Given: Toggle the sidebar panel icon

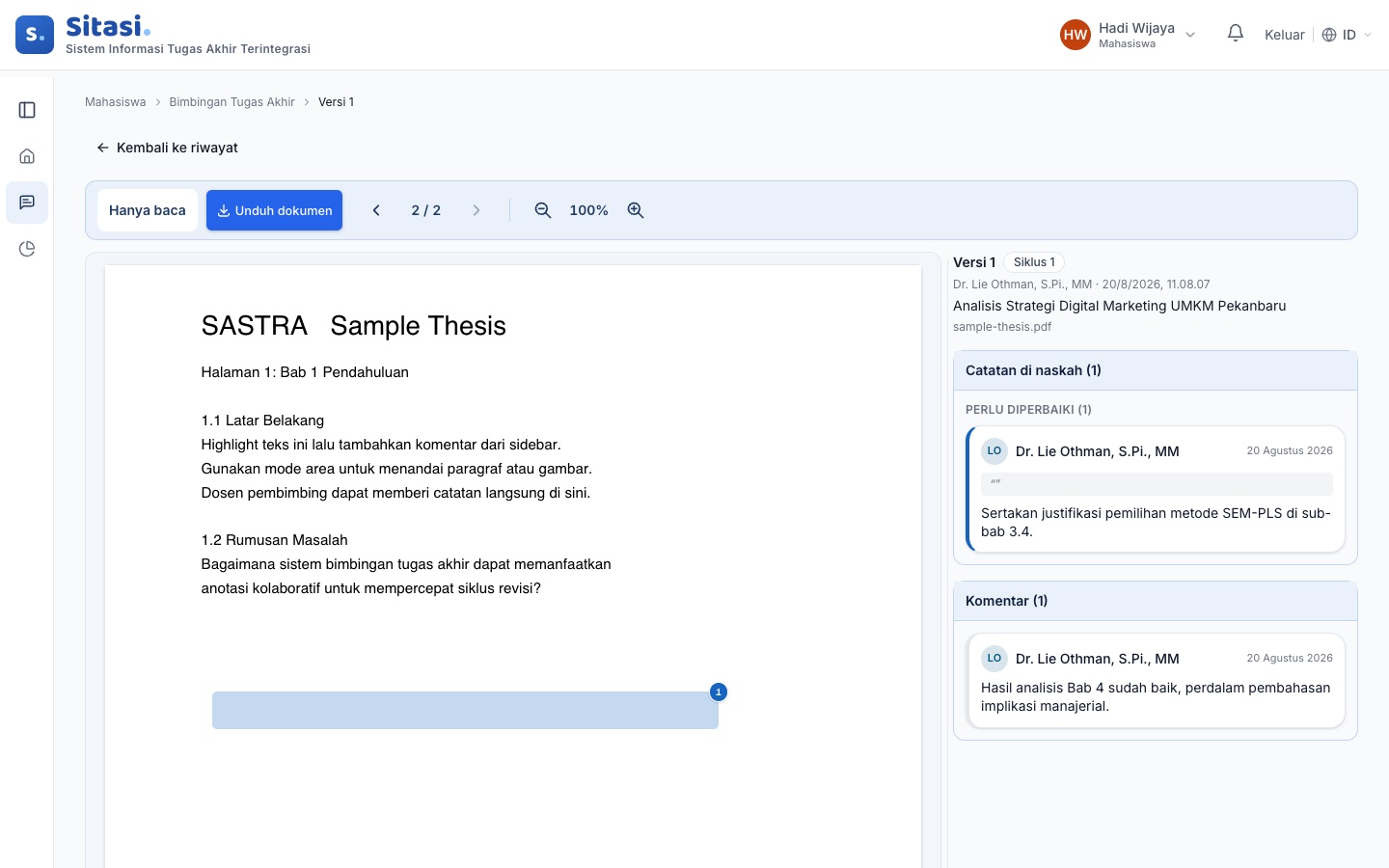Looking at the screenshot, I should [27, 110].
